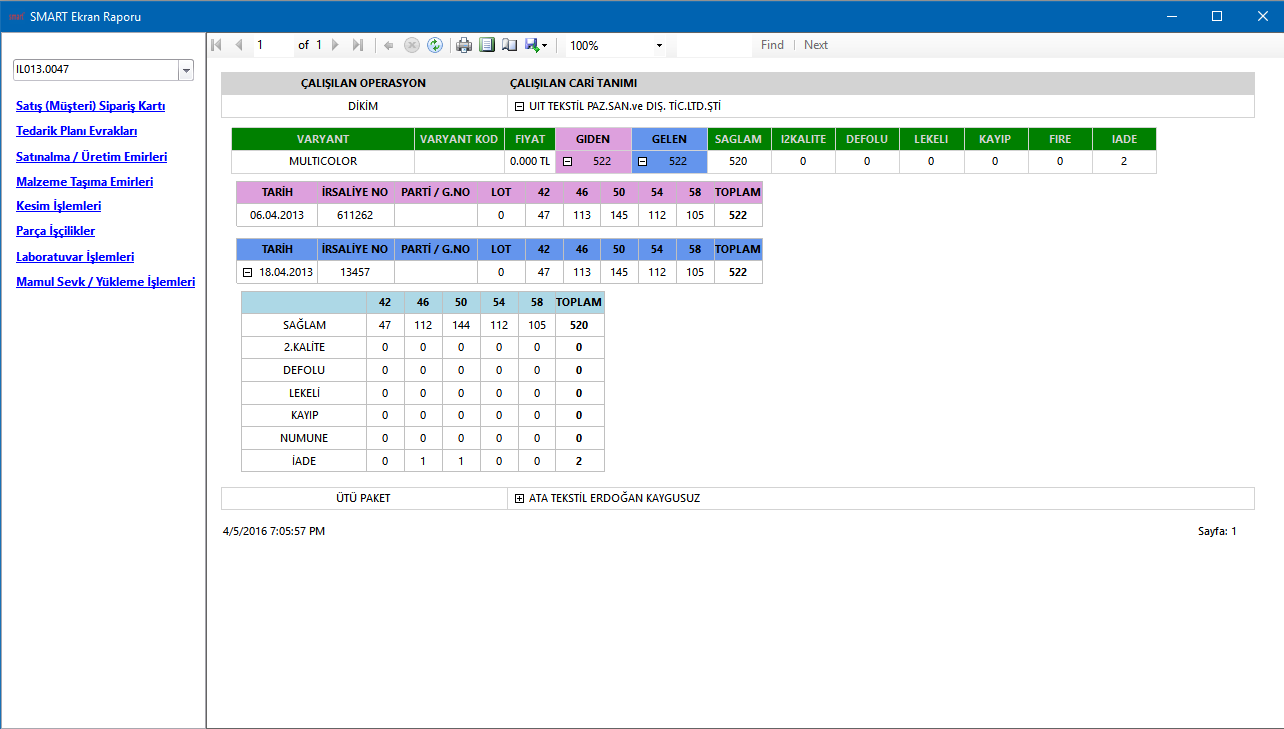Toggle Print Layout view icon
Viewport: 1284px width, 729px height.
tap(487, 45)
